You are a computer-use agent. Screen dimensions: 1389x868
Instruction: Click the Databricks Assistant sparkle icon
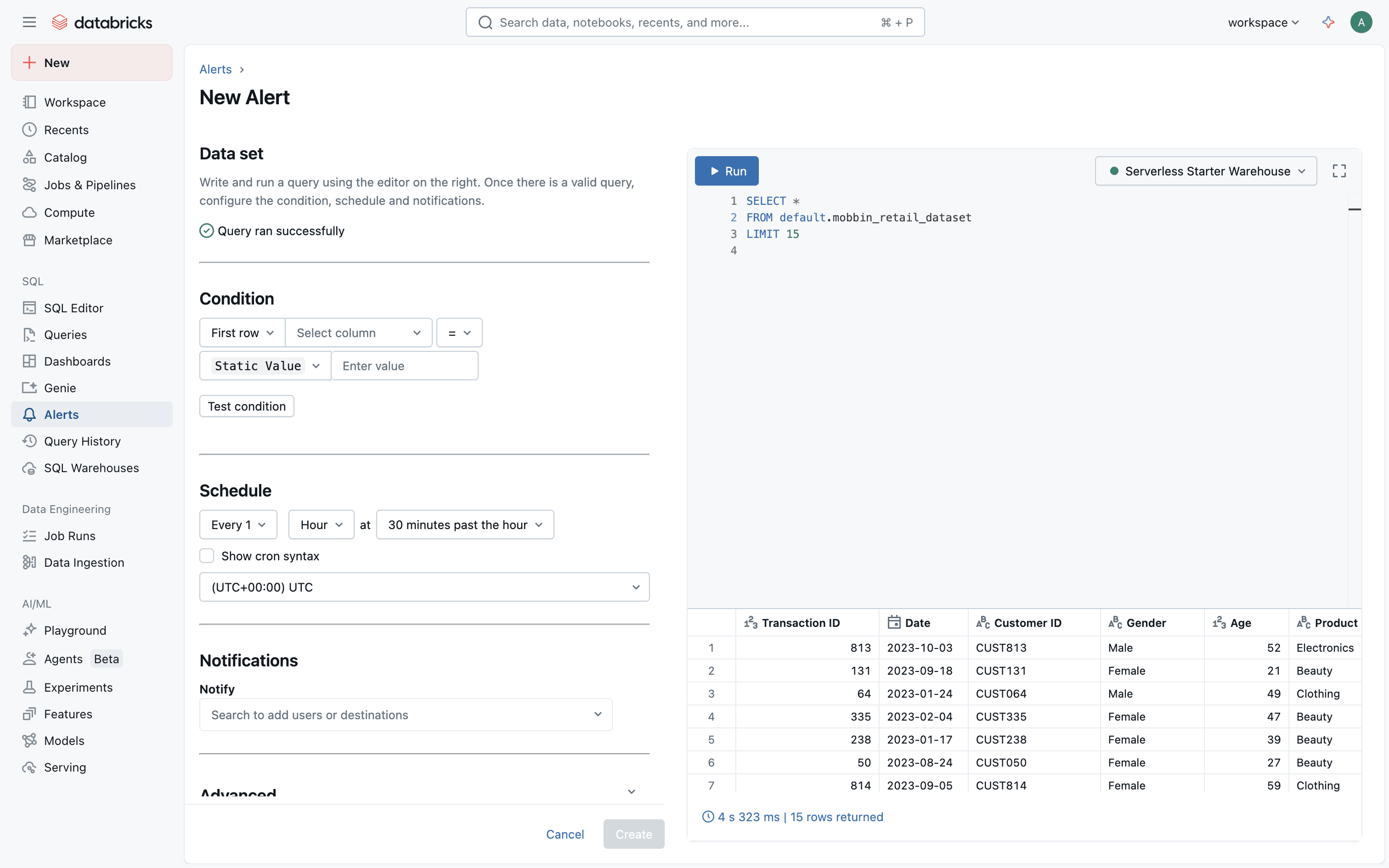coord(1327,23)
